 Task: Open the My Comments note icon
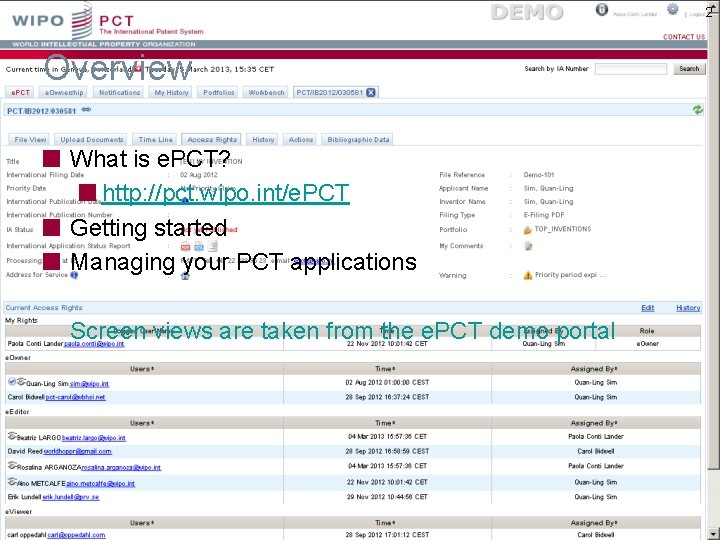click(x=528, y=246)
